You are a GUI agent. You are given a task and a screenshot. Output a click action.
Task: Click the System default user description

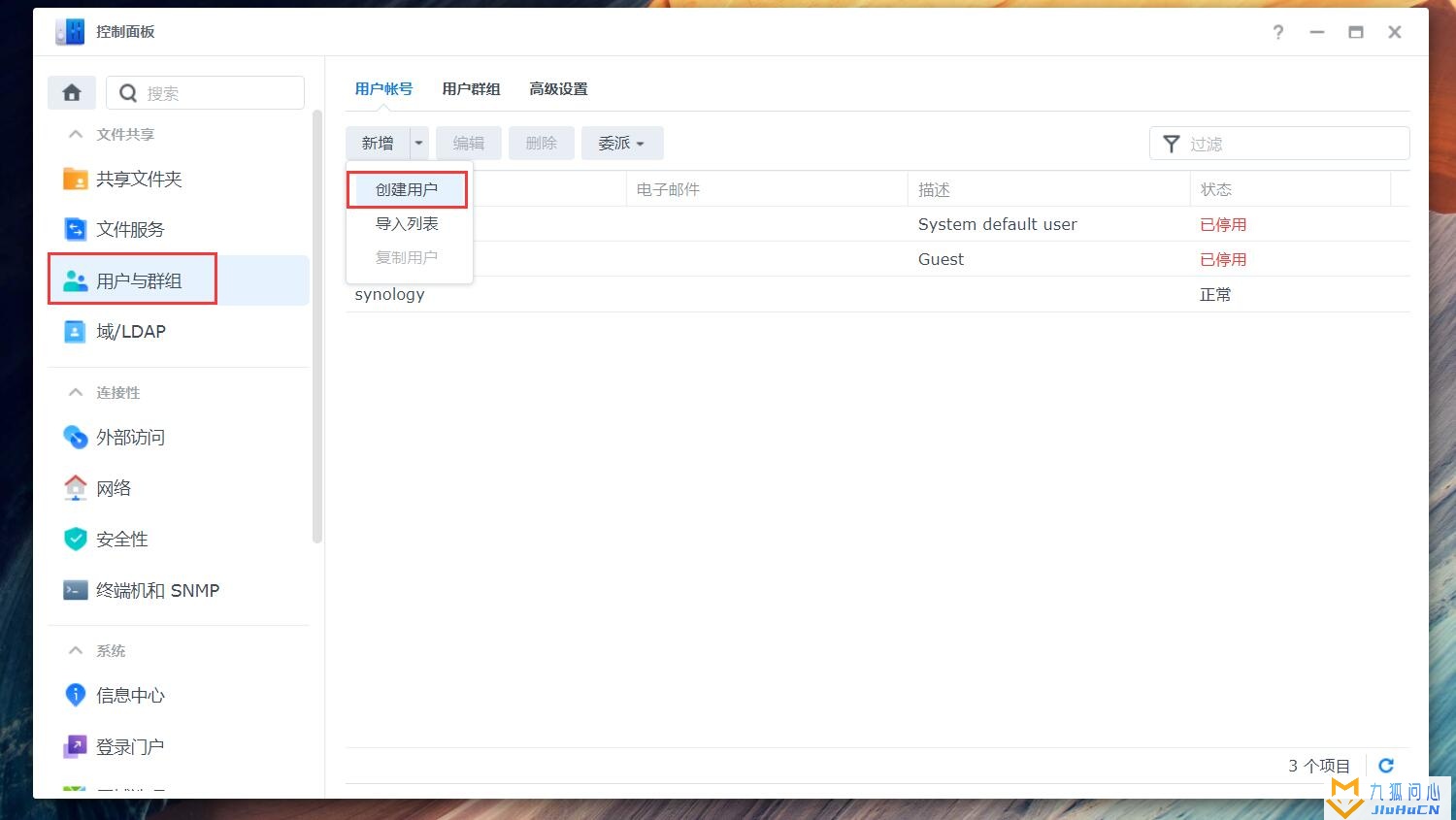997,224
